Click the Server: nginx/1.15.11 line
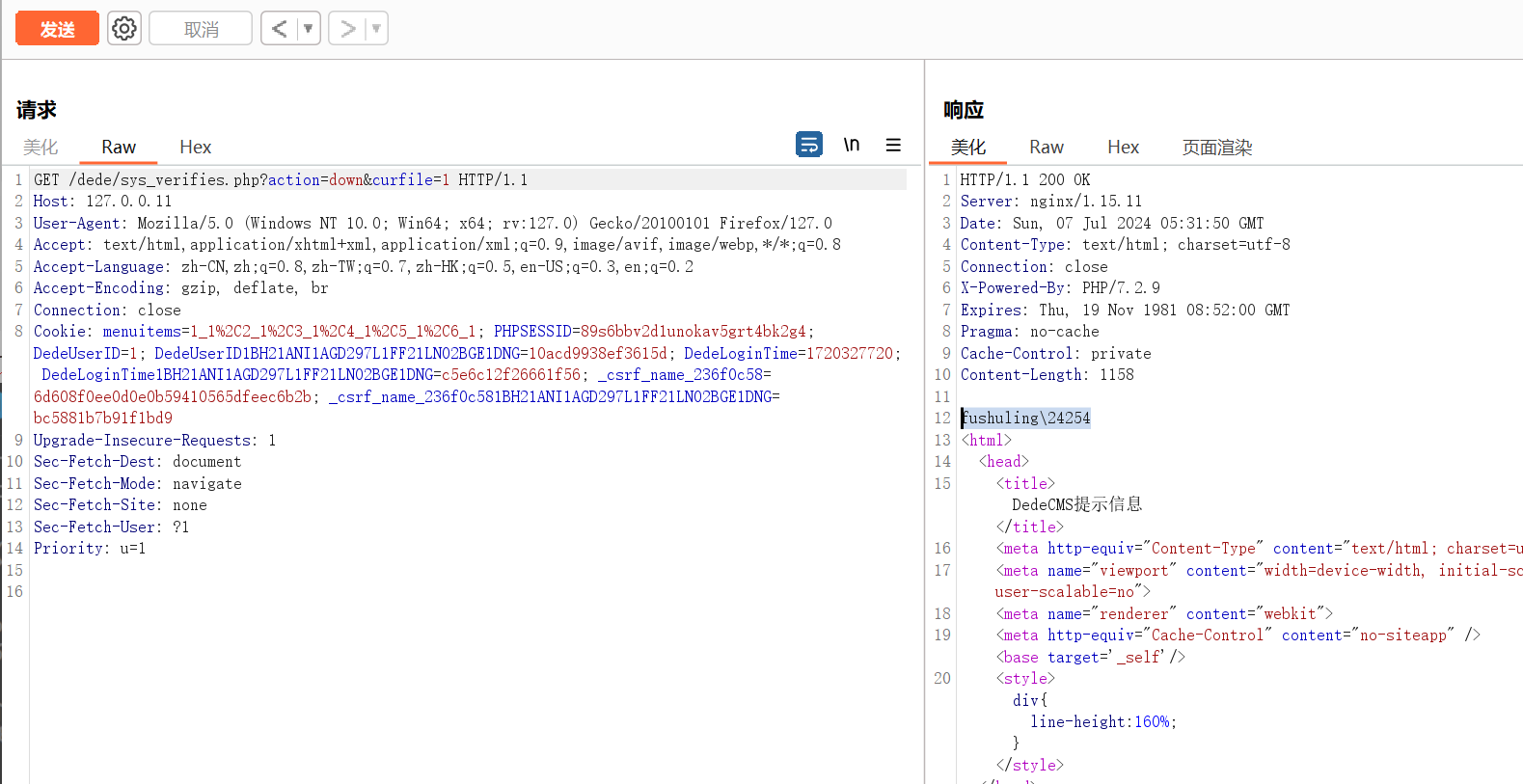Screen dimensions: 1523x784 (1051, 201)
